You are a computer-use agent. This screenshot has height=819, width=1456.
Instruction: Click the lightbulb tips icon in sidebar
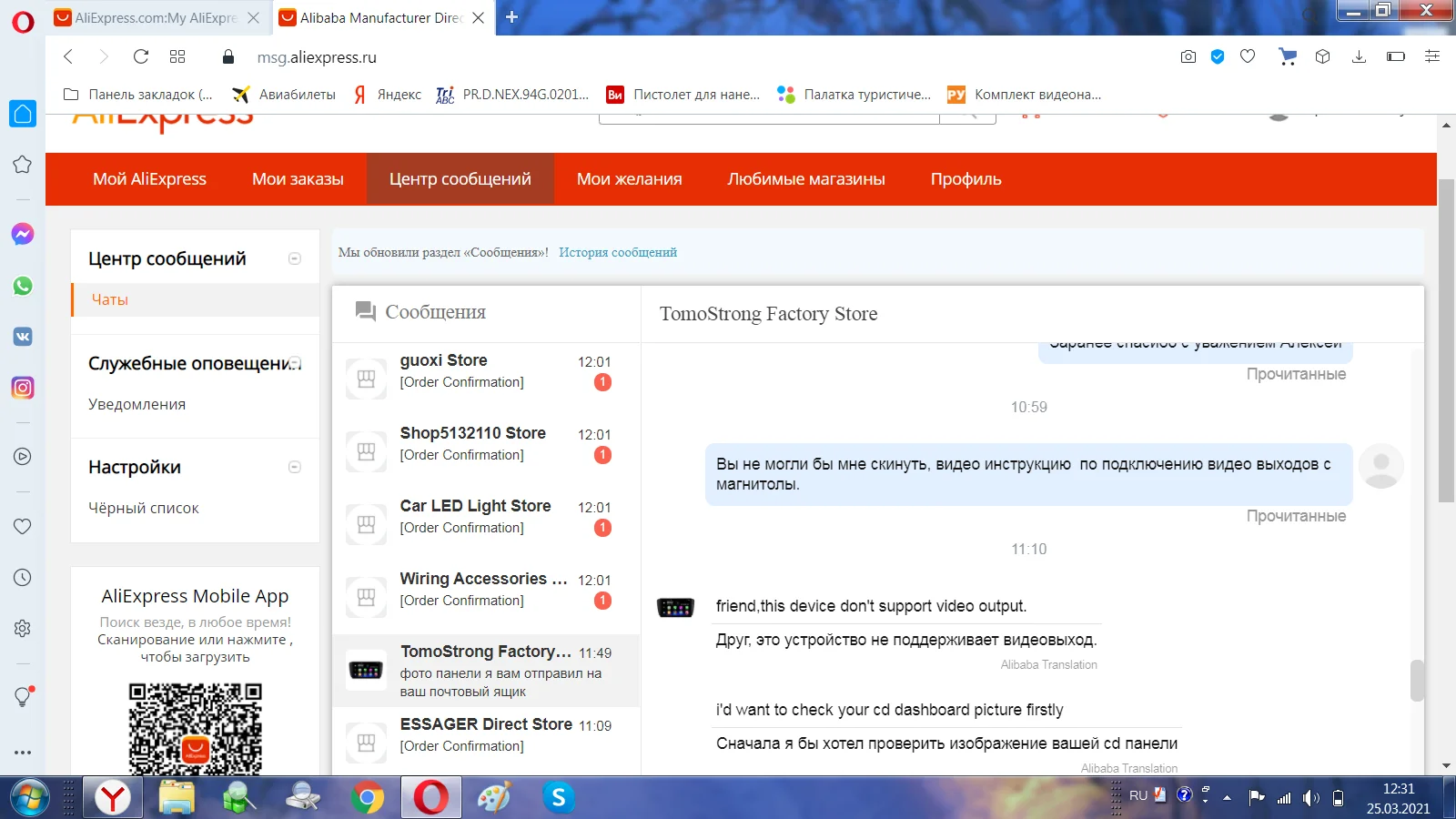pos(23,696)
